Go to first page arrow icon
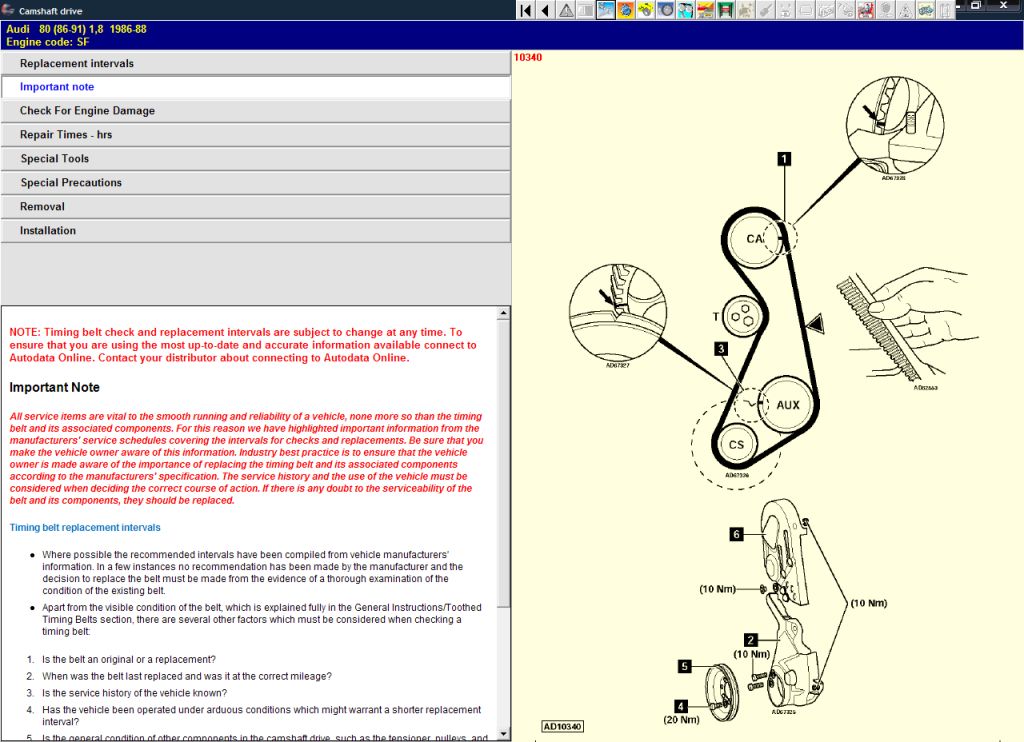The height and width of the screenshot is (742, 1024). pos(526,10)
